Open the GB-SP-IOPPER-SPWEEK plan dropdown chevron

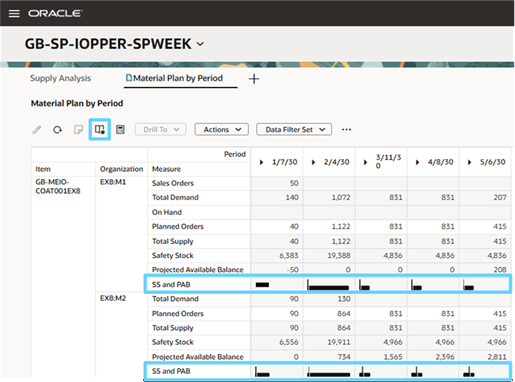(200, 44)
